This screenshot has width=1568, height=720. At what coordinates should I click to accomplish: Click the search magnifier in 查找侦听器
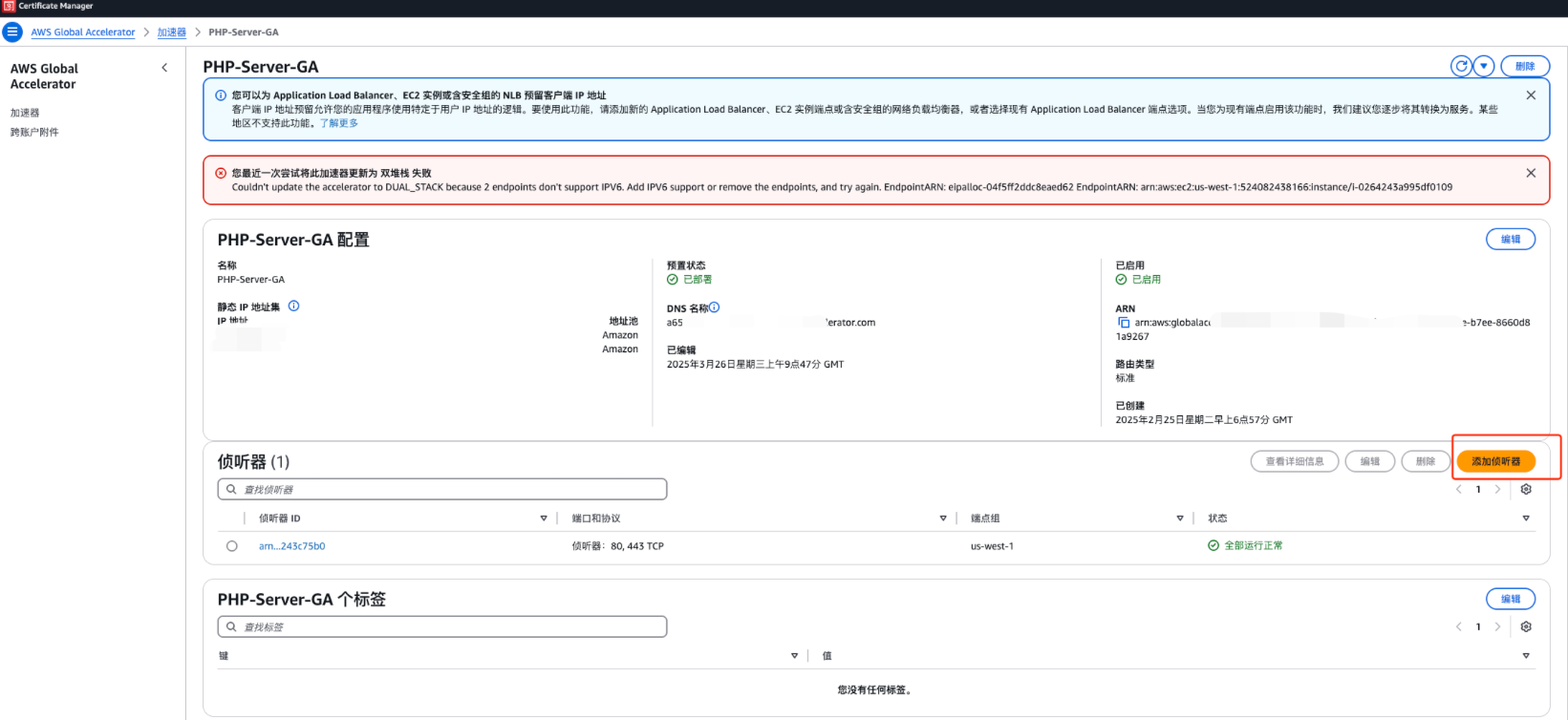tap(231, 490)
